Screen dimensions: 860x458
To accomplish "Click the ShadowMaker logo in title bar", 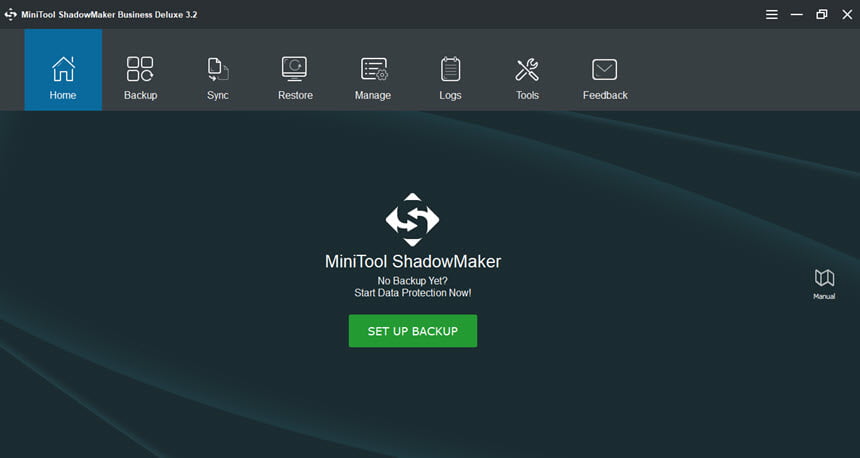I will (x=10, y=15).
